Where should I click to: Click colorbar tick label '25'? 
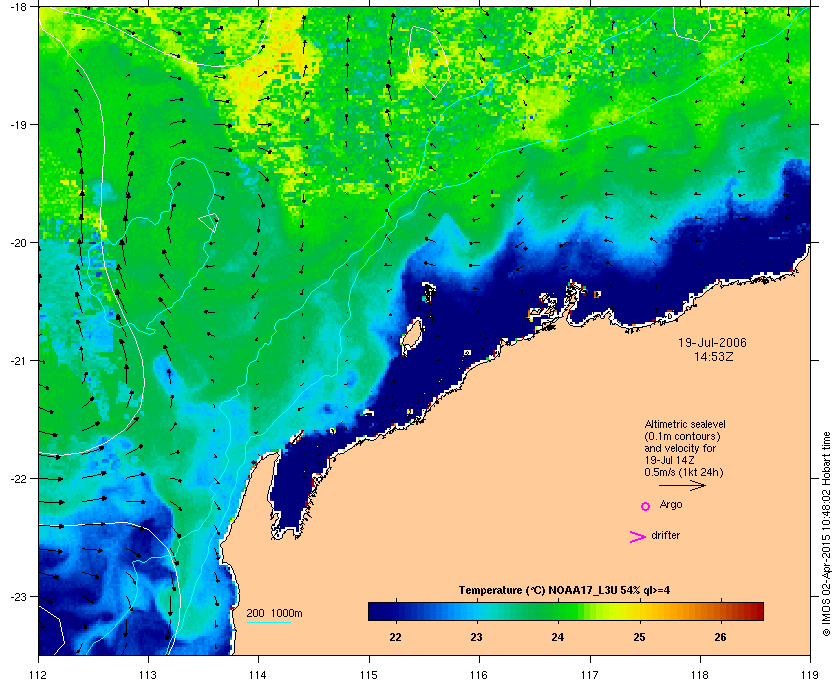coord(639,637)
